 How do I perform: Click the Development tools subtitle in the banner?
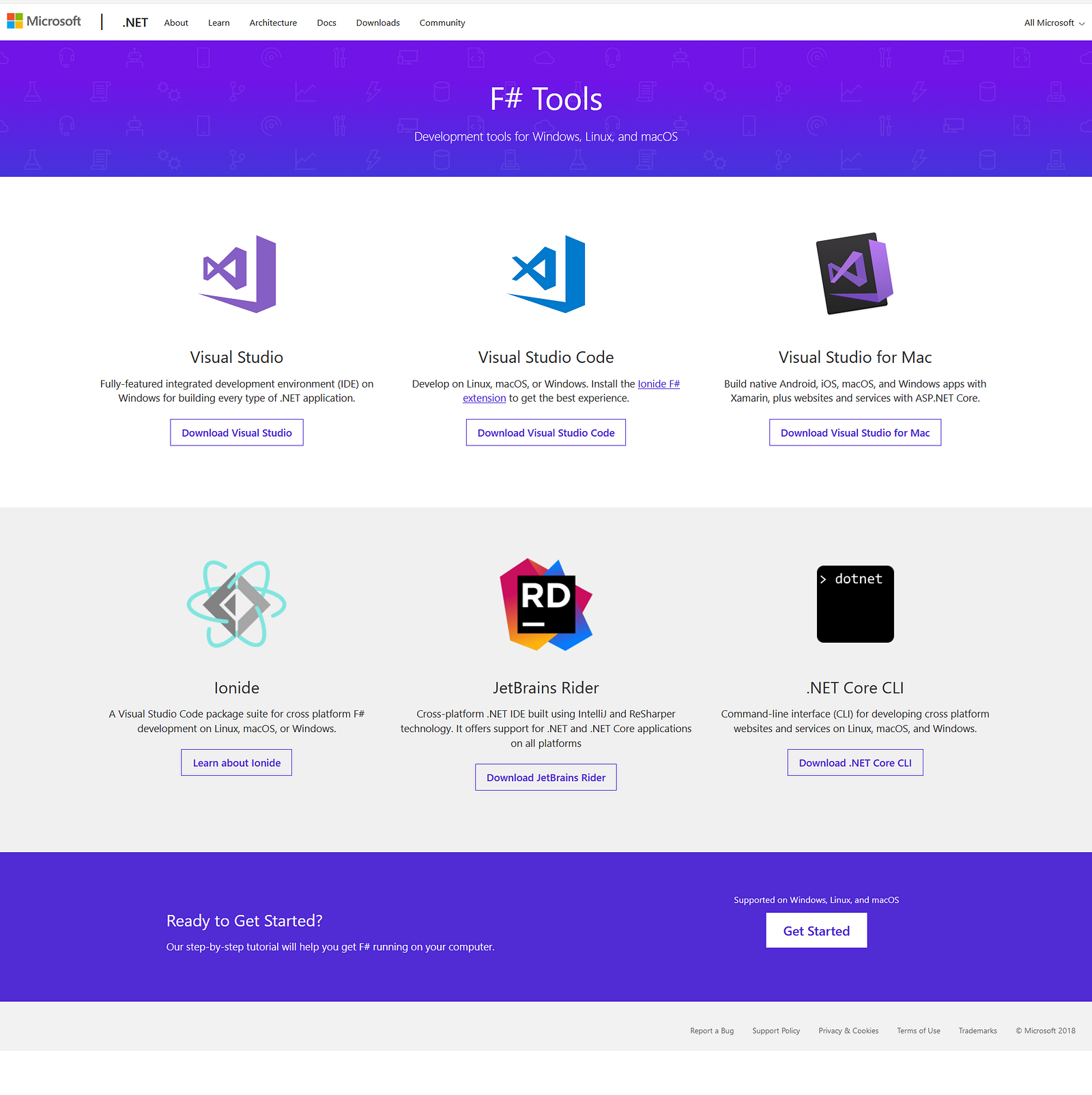pyautogui.click(x=546, y=136)
